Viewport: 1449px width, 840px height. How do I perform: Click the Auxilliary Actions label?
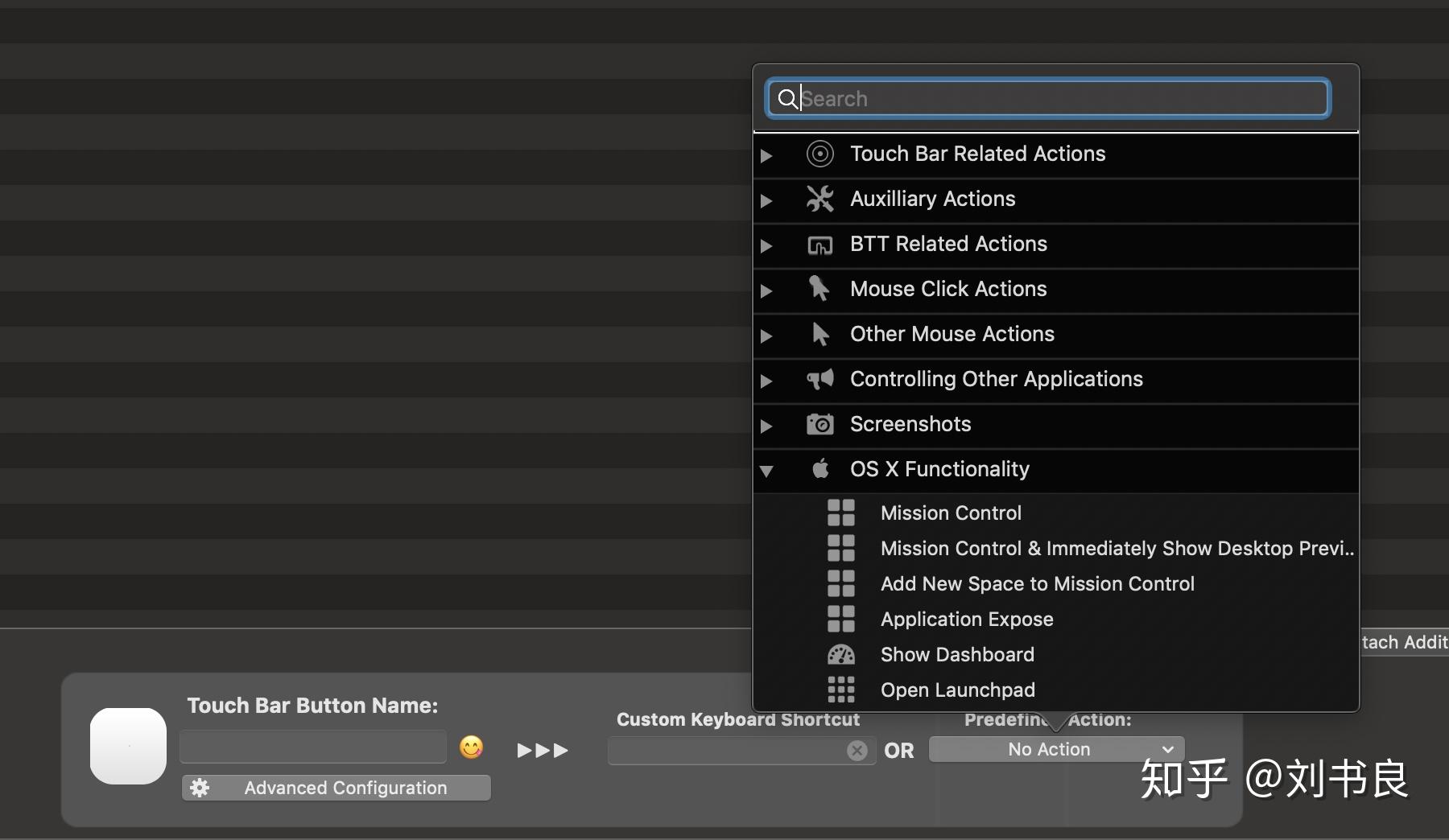pyautogui.click(x=932, y=199)
